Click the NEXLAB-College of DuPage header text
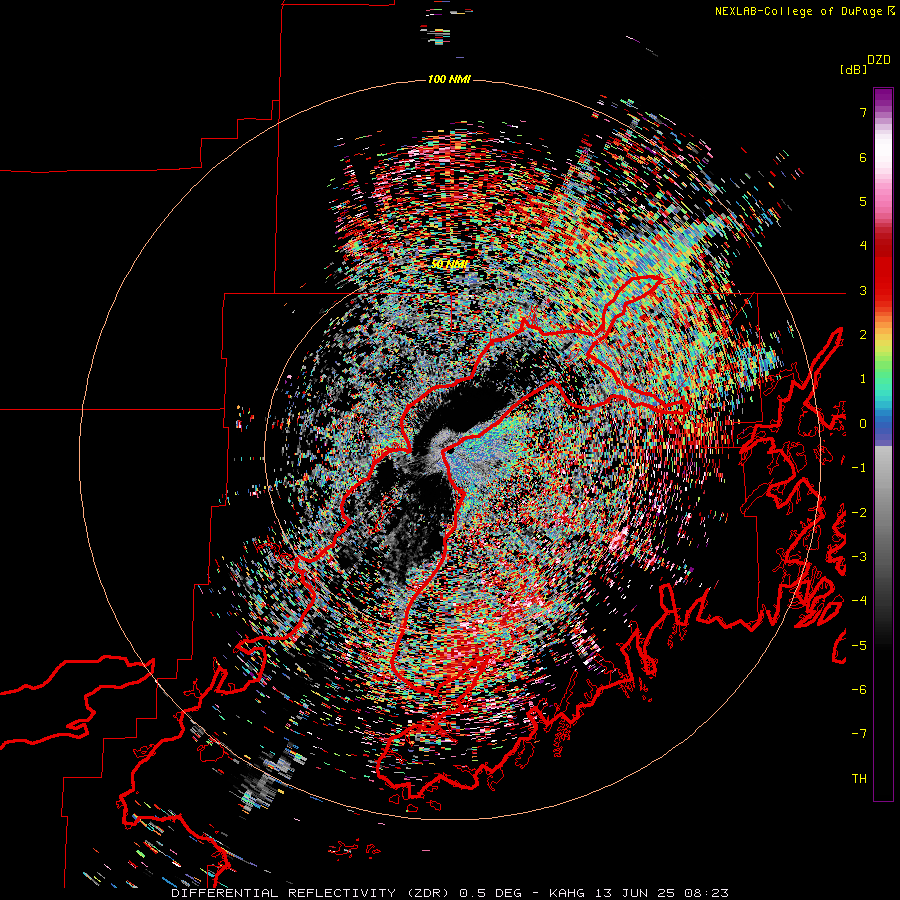 point(804,11)
